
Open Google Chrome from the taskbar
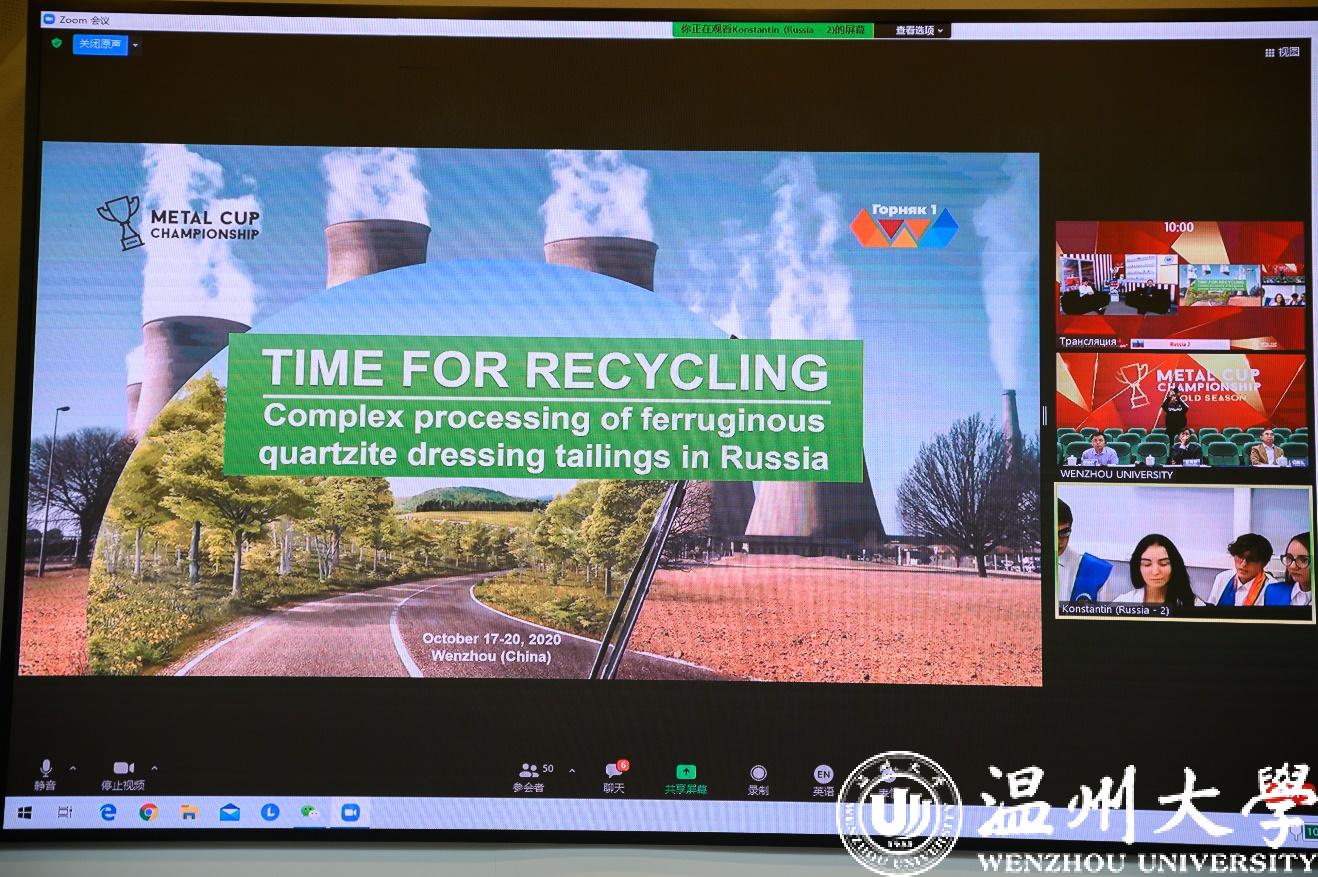(x=148, y=812)
